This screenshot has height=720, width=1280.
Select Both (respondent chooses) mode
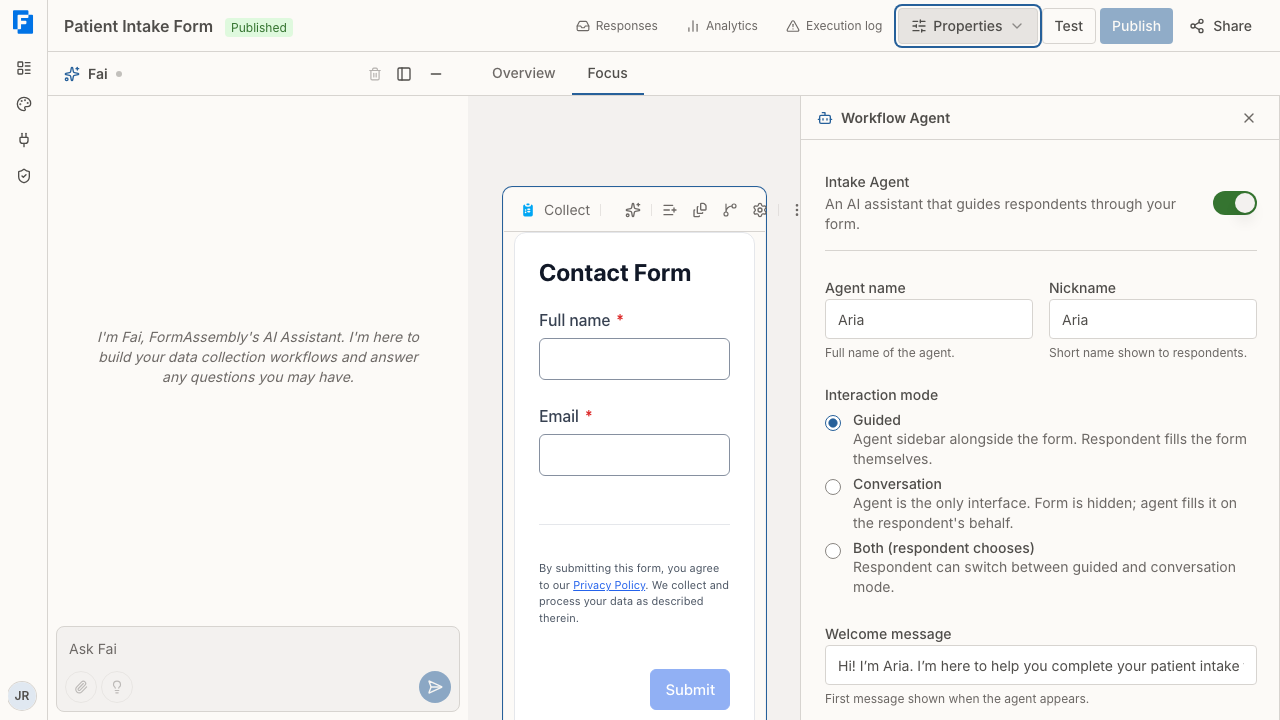click(833, 551)
